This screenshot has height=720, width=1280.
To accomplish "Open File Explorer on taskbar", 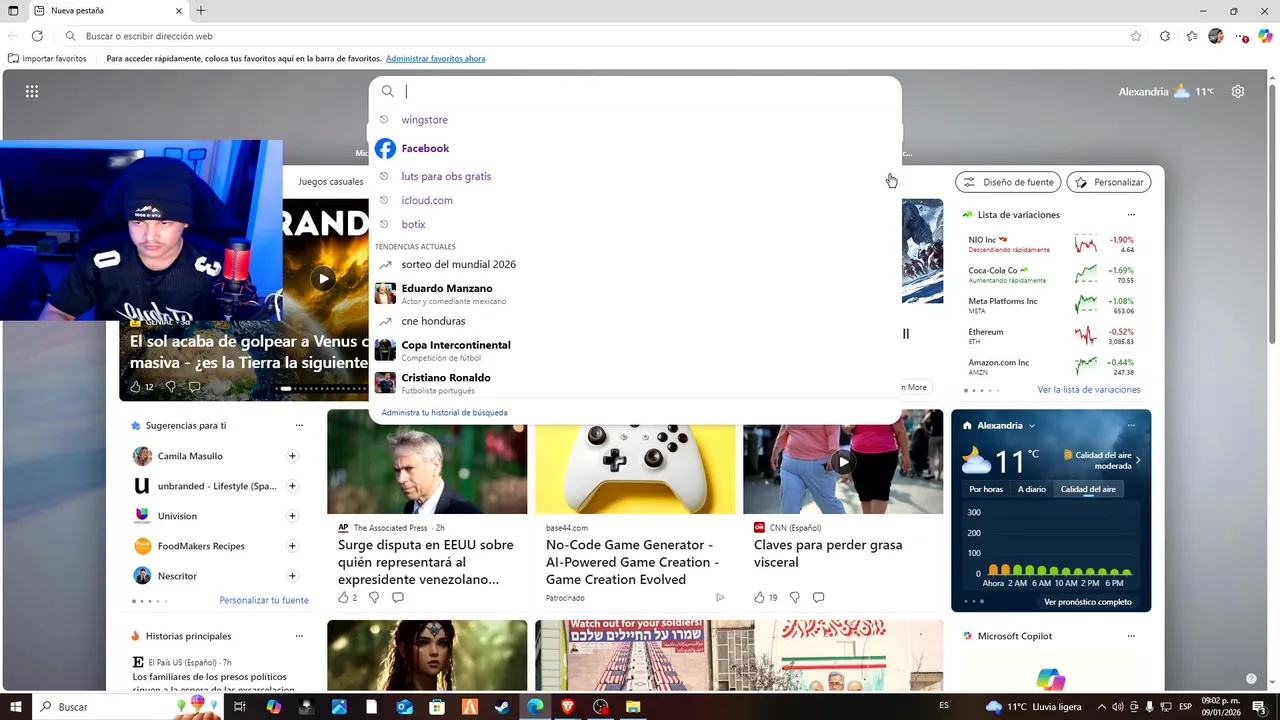I will click(x=633, y=707).
